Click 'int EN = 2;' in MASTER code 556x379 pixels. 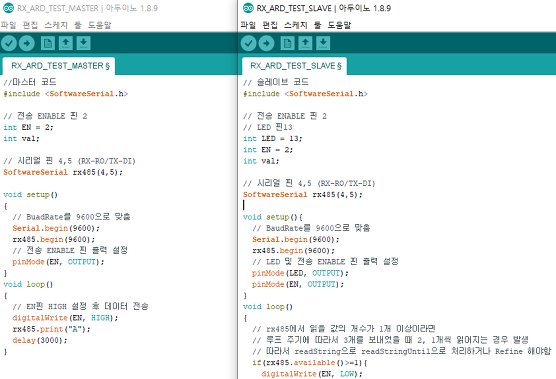28,127
